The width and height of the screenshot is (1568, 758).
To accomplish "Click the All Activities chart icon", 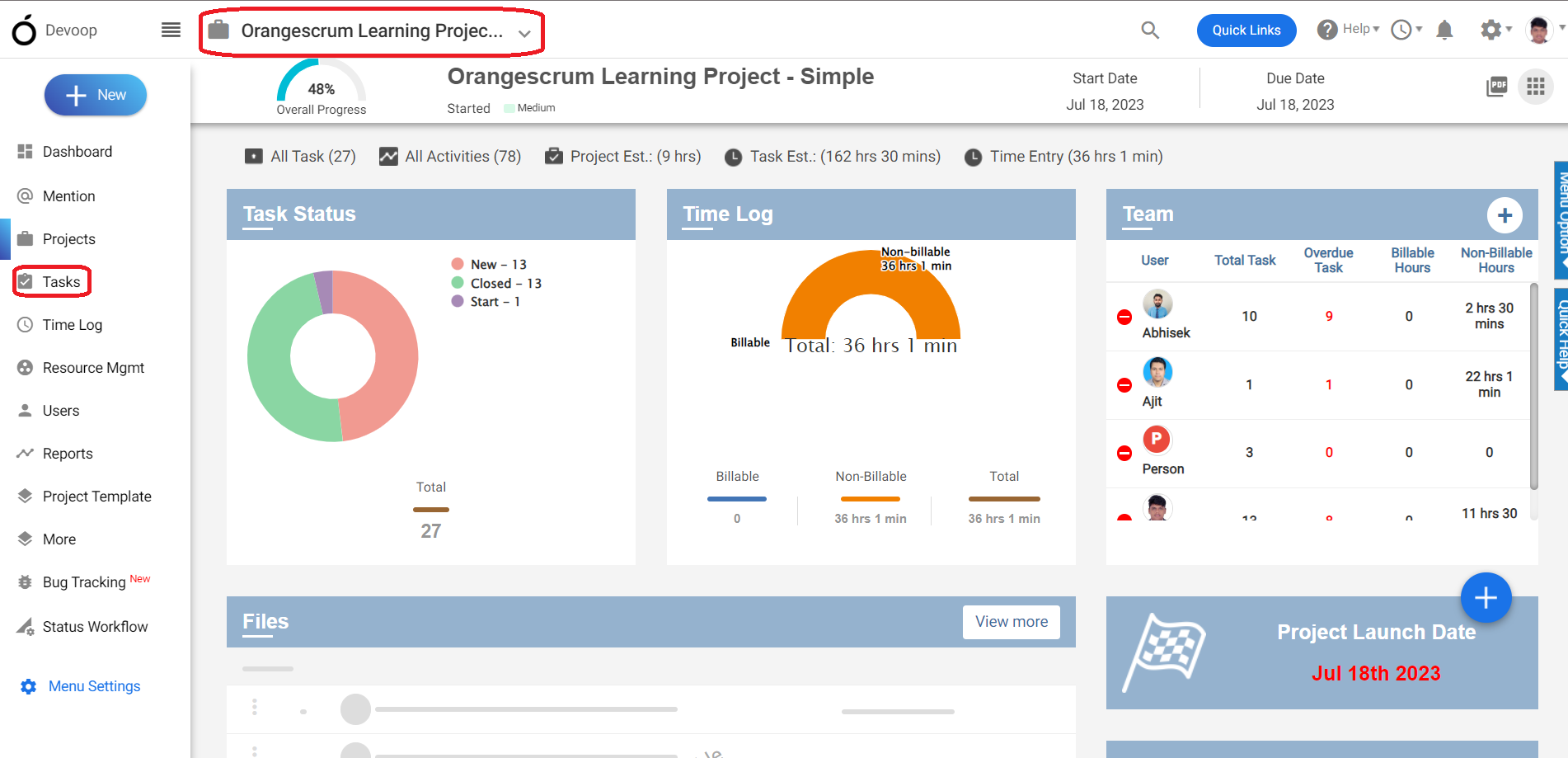I will pos(388,157).
